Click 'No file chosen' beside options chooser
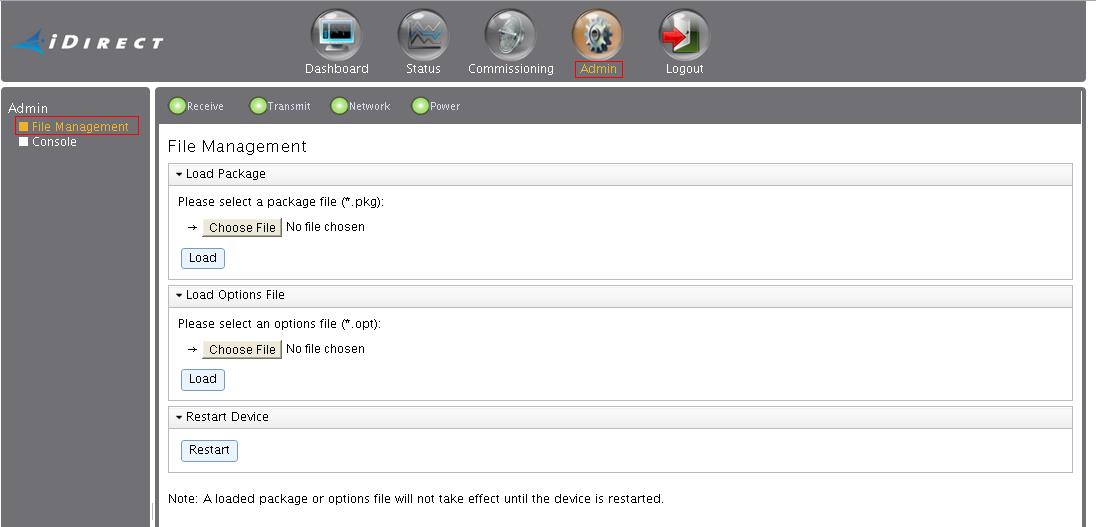 click(x=325, y=348)
